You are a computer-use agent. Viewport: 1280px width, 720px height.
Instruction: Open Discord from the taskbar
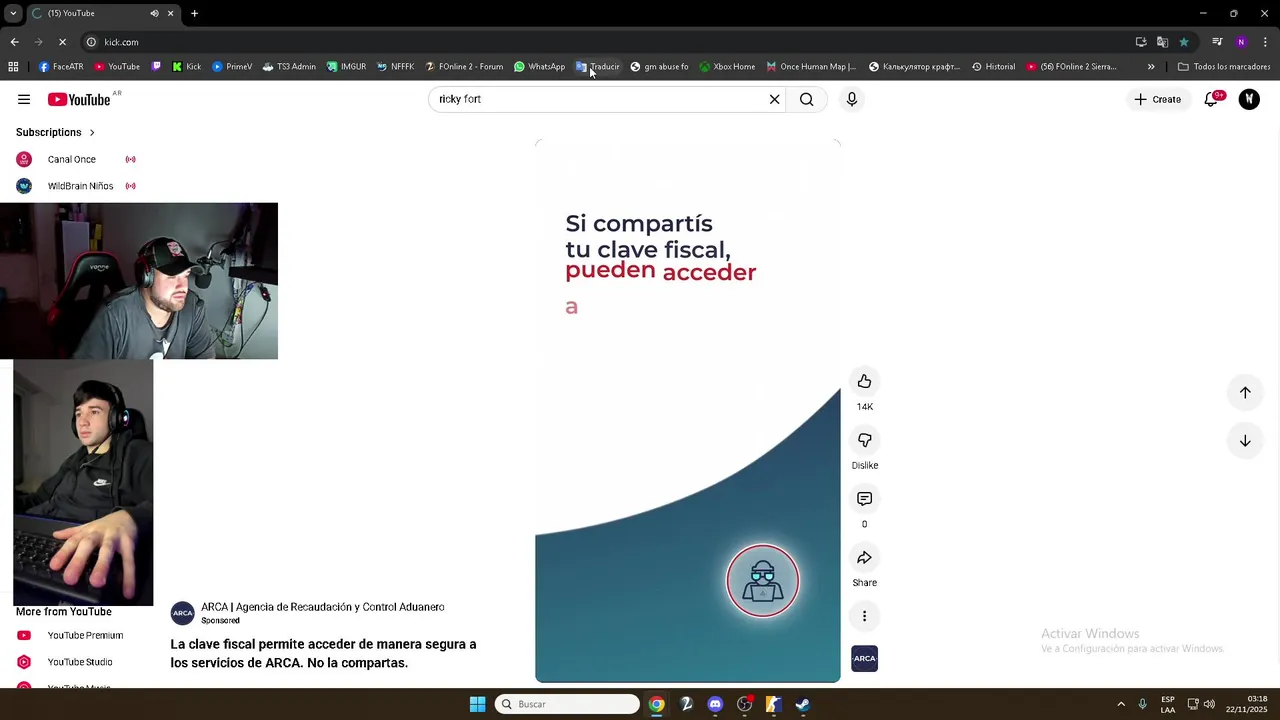point(715,704)
